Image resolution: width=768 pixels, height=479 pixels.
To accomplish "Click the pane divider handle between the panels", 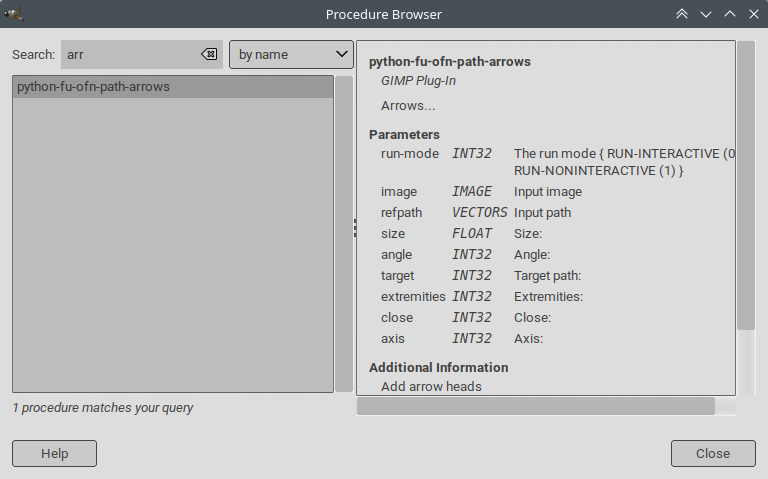I will (354, 229).
